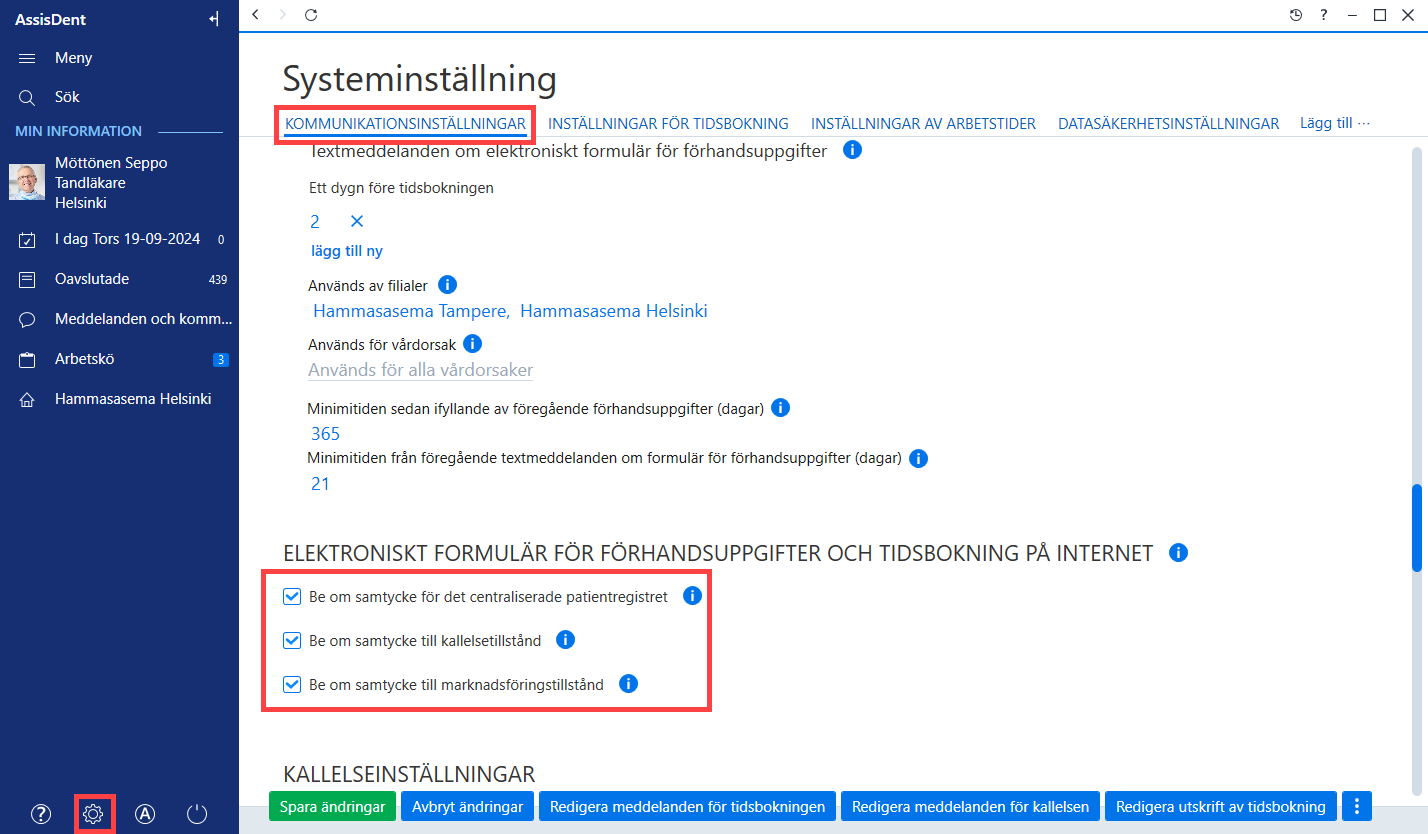Screen dimensions: 1428x834
Task: Click question mark help in title bar
Action: point(1324,14)
